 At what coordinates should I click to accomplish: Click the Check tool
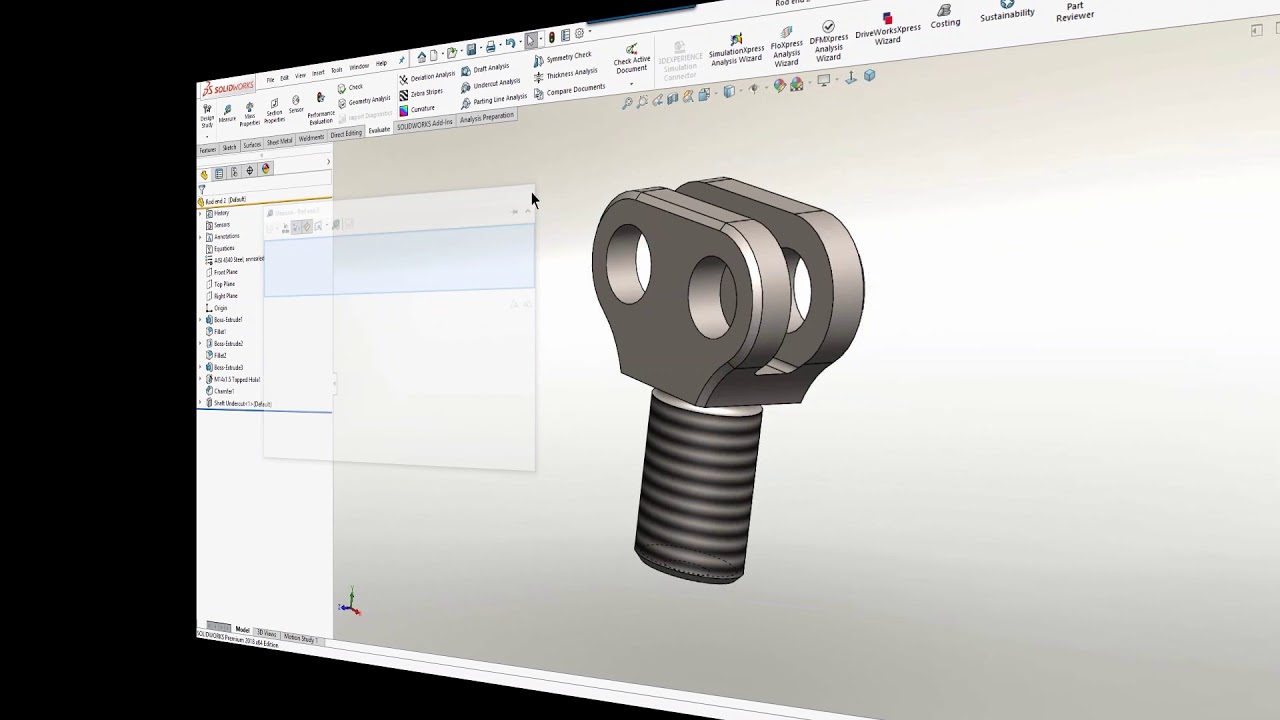pos(350,88)
